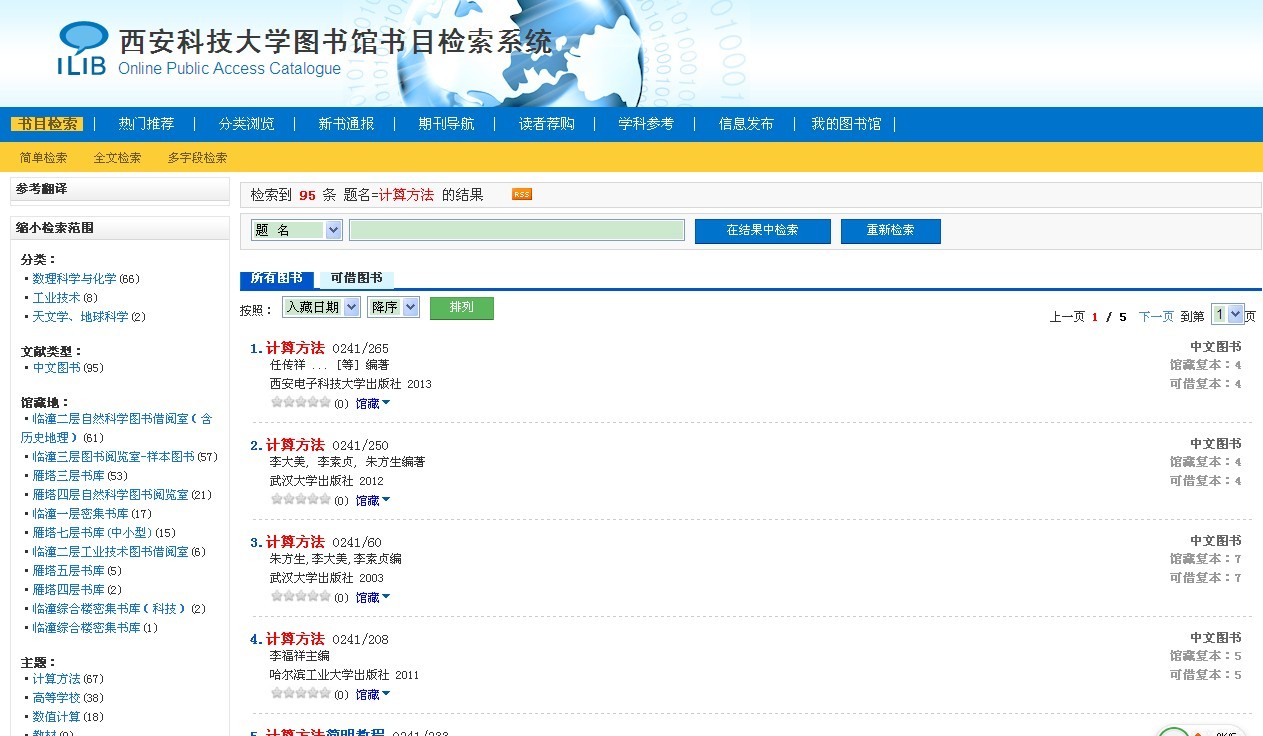Click the 参考翻译 panel header
The image size is (1263, 736).
(120, 189)
